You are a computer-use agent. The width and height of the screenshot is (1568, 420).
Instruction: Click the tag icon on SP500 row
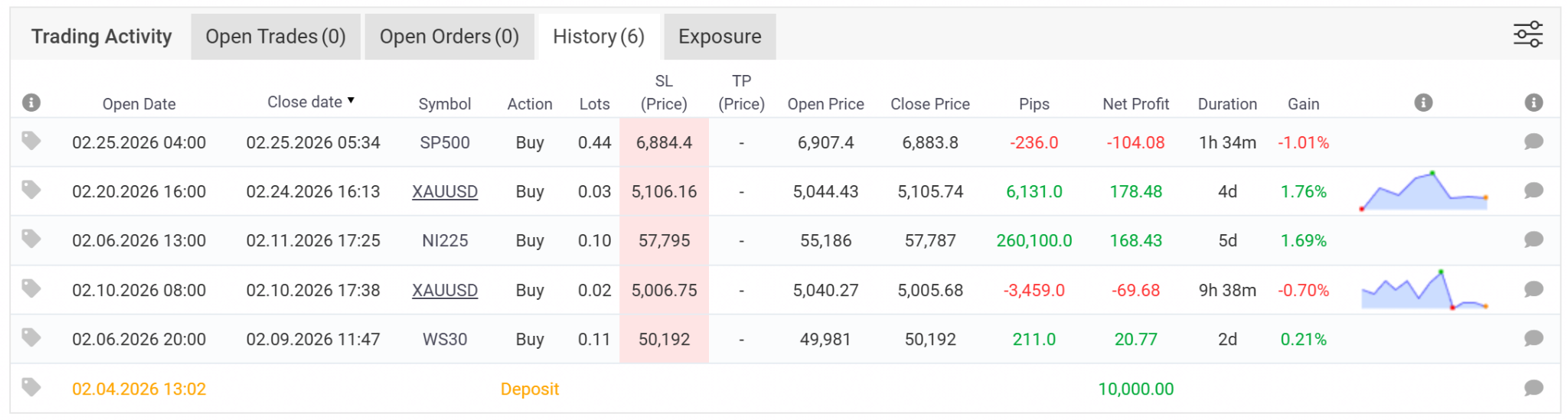(31, 141)
